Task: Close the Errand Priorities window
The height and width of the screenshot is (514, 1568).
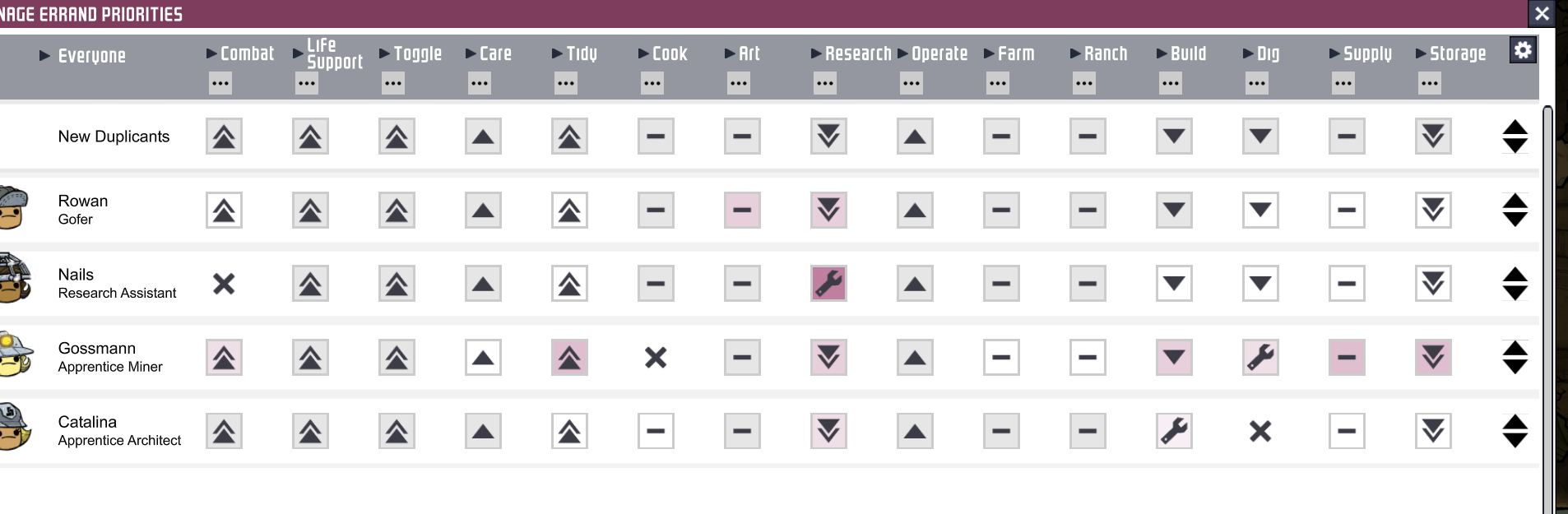Action: pyautogui.click(x=1542, y=13)
